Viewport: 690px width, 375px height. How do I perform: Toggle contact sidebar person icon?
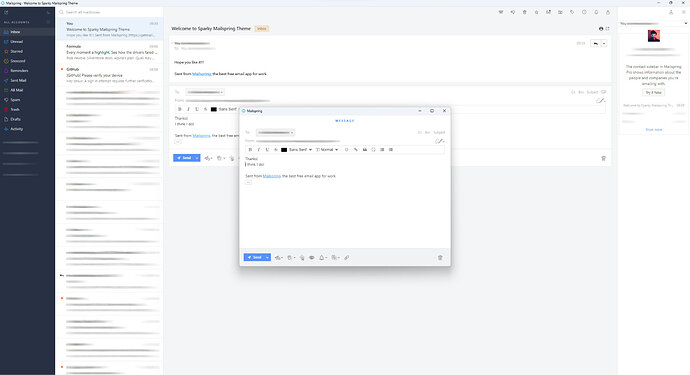671,12
